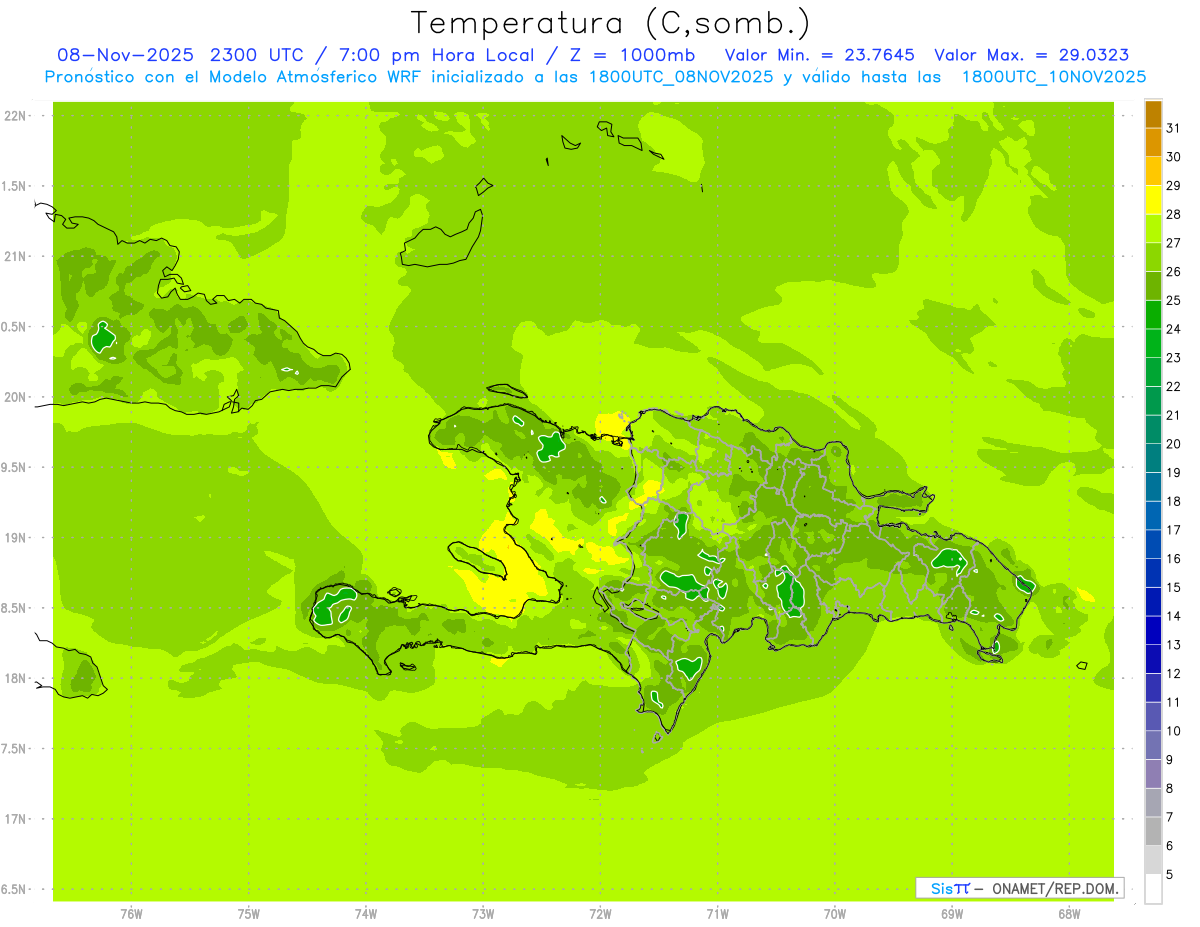Click the dark blue legend swatch between 13 and 14

1153,630
